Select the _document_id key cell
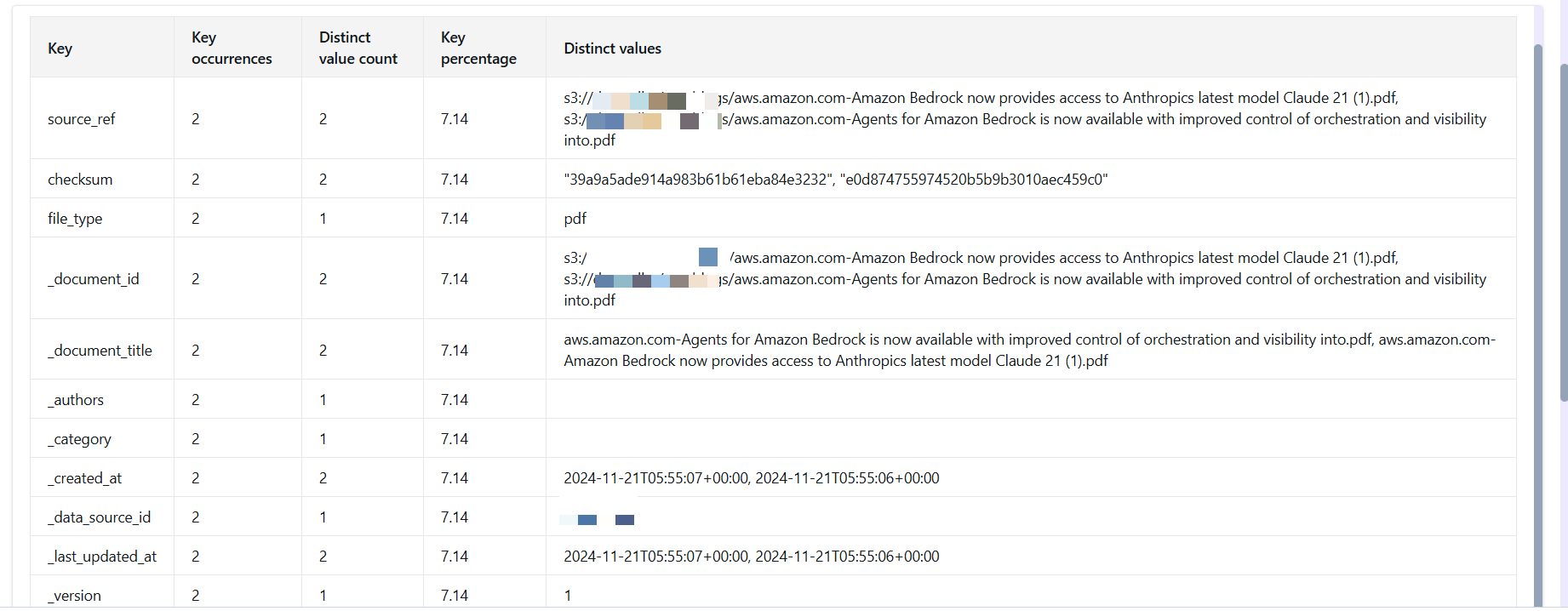1568x611 pixels. tap(93, 279)
